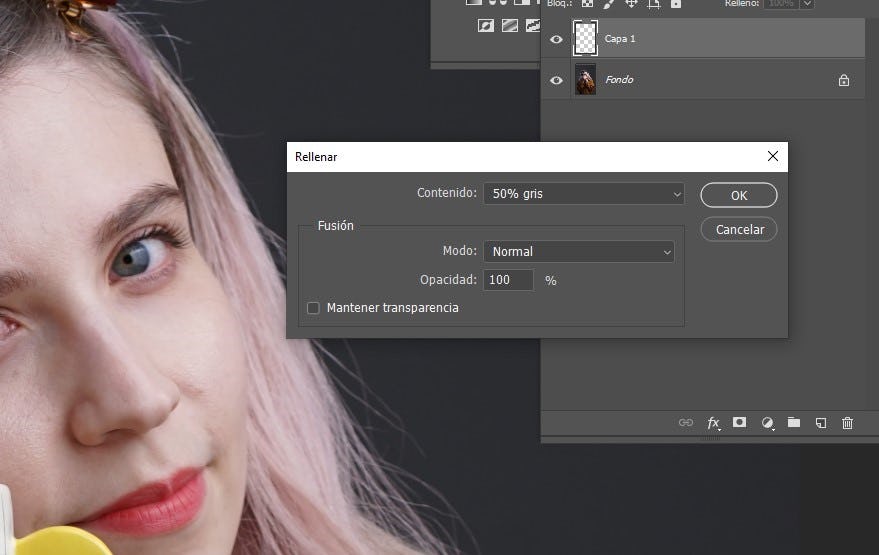Open the Contenido dropdown
This screenshot has height=555, width=879.
point(583,194)
